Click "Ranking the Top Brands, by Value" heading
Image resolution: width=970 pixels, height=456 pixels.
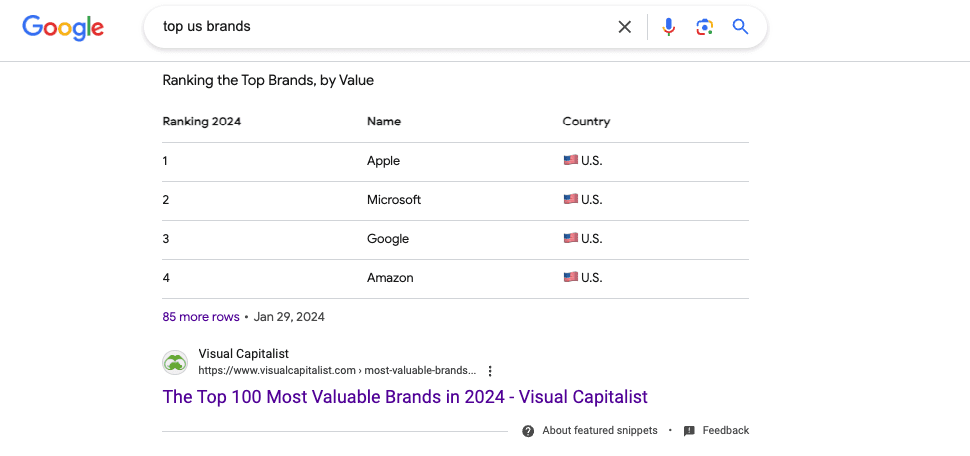pos(268,80)
